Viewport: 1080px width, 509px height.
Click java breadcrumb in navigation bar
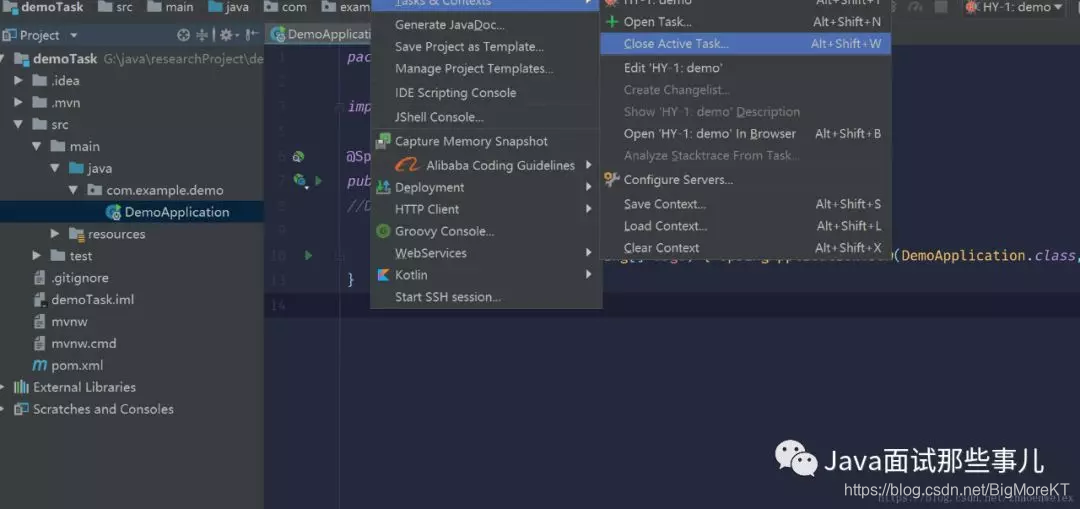(x=229, y=8)
